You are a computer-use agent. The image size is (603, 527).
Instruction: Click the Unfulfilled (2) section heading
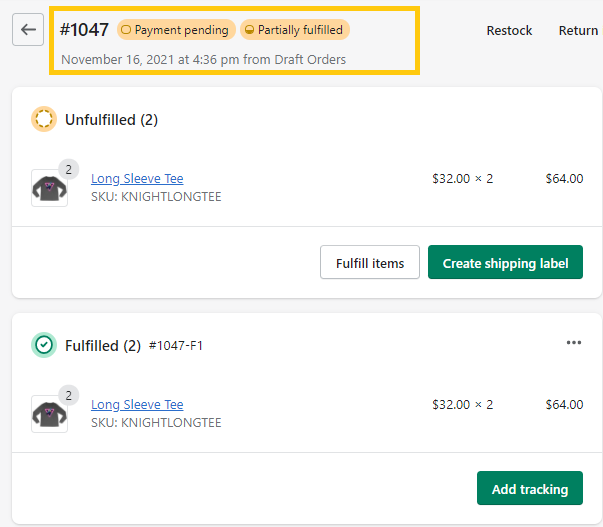tap(111, 120)
